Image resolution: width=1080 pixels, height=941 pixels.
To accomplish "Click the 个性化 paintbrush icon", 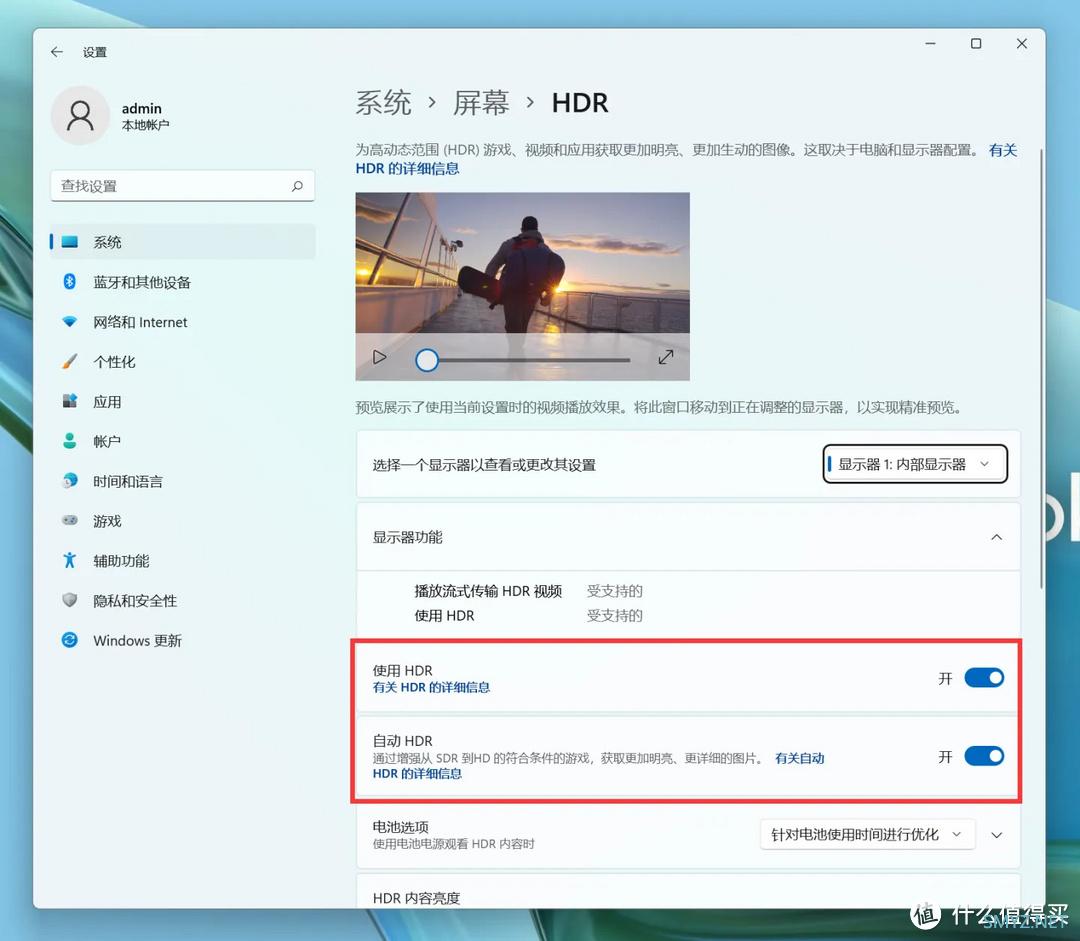I will click(70, 362).
